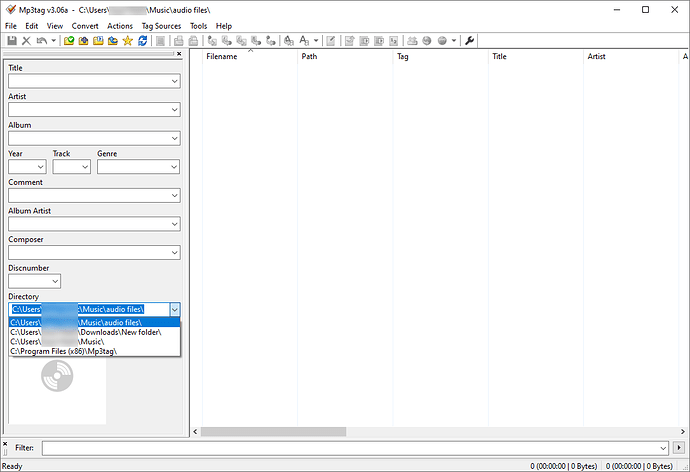Click the second globe tag source icon
This screenshot has height=472, width=690.
point(442,41)
